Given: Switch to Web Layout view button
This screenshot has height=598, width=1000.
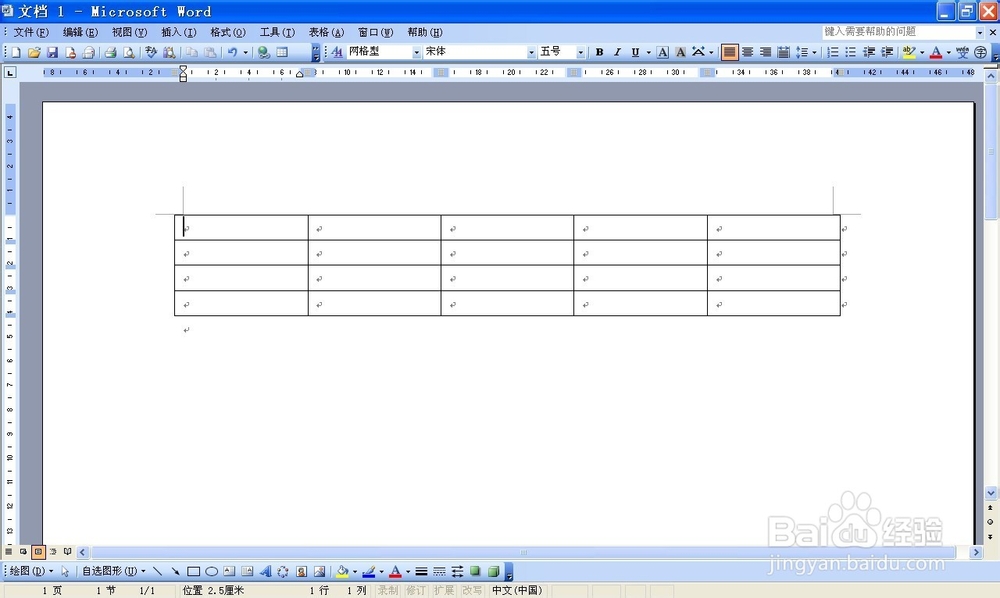Looking at the screenshot, I should 23,551.
